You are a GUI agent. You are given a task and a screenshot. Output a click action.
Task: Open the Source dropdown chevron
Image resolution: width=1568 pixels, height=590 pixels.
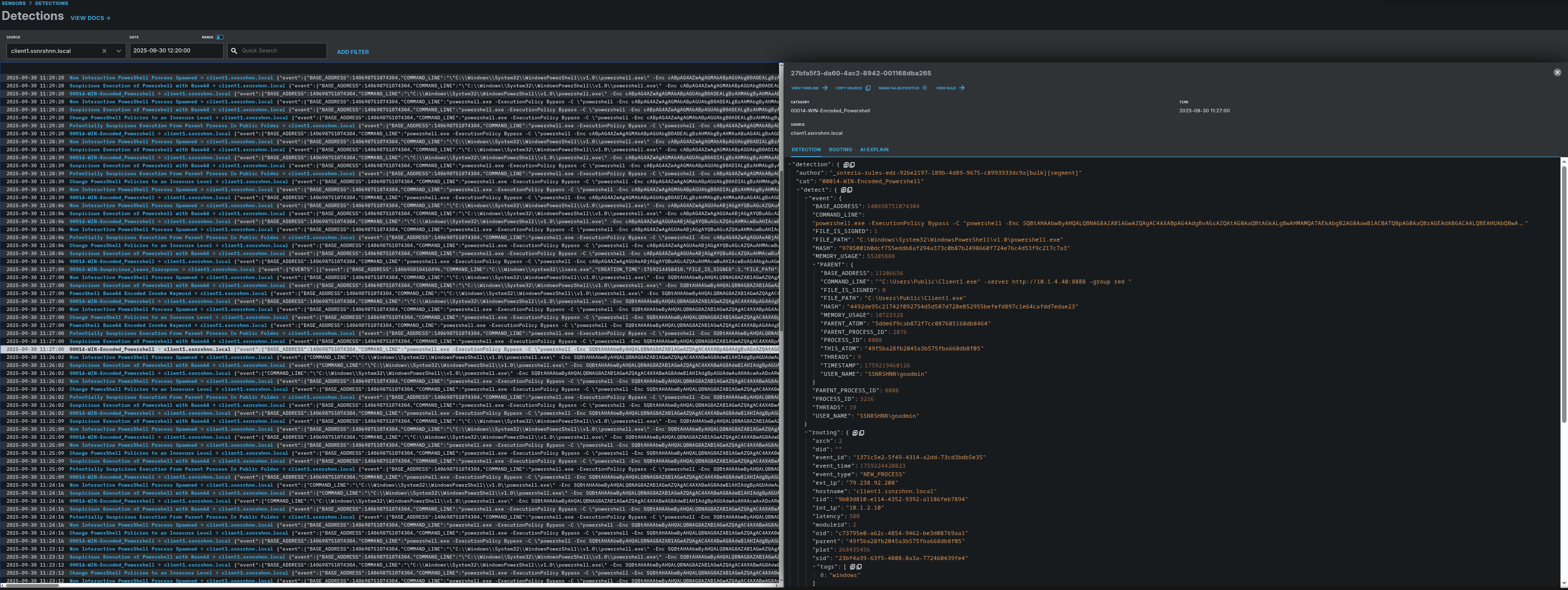coord(118,51)
